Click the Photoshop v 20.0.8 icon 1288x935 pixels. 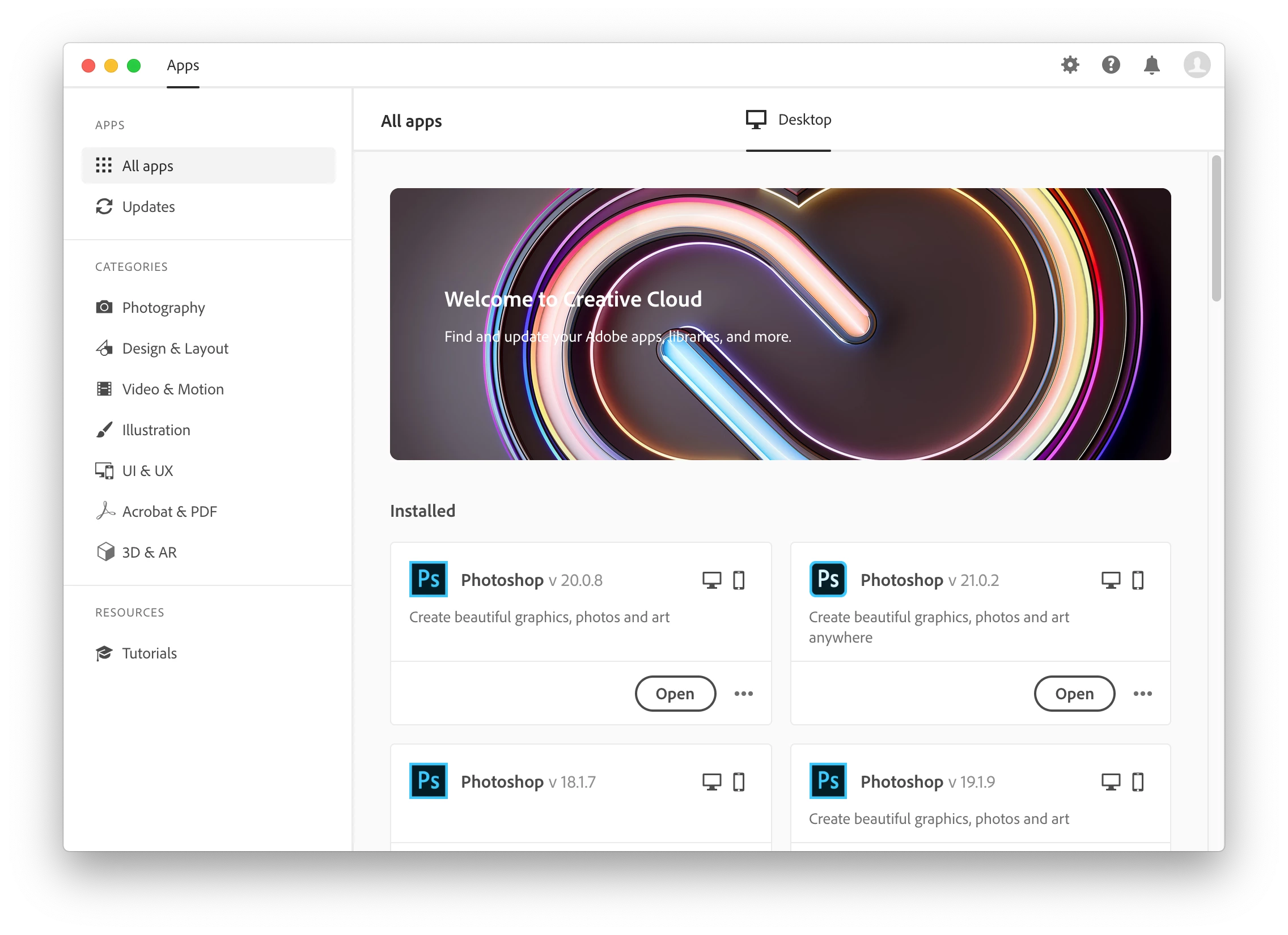point(428,579)
